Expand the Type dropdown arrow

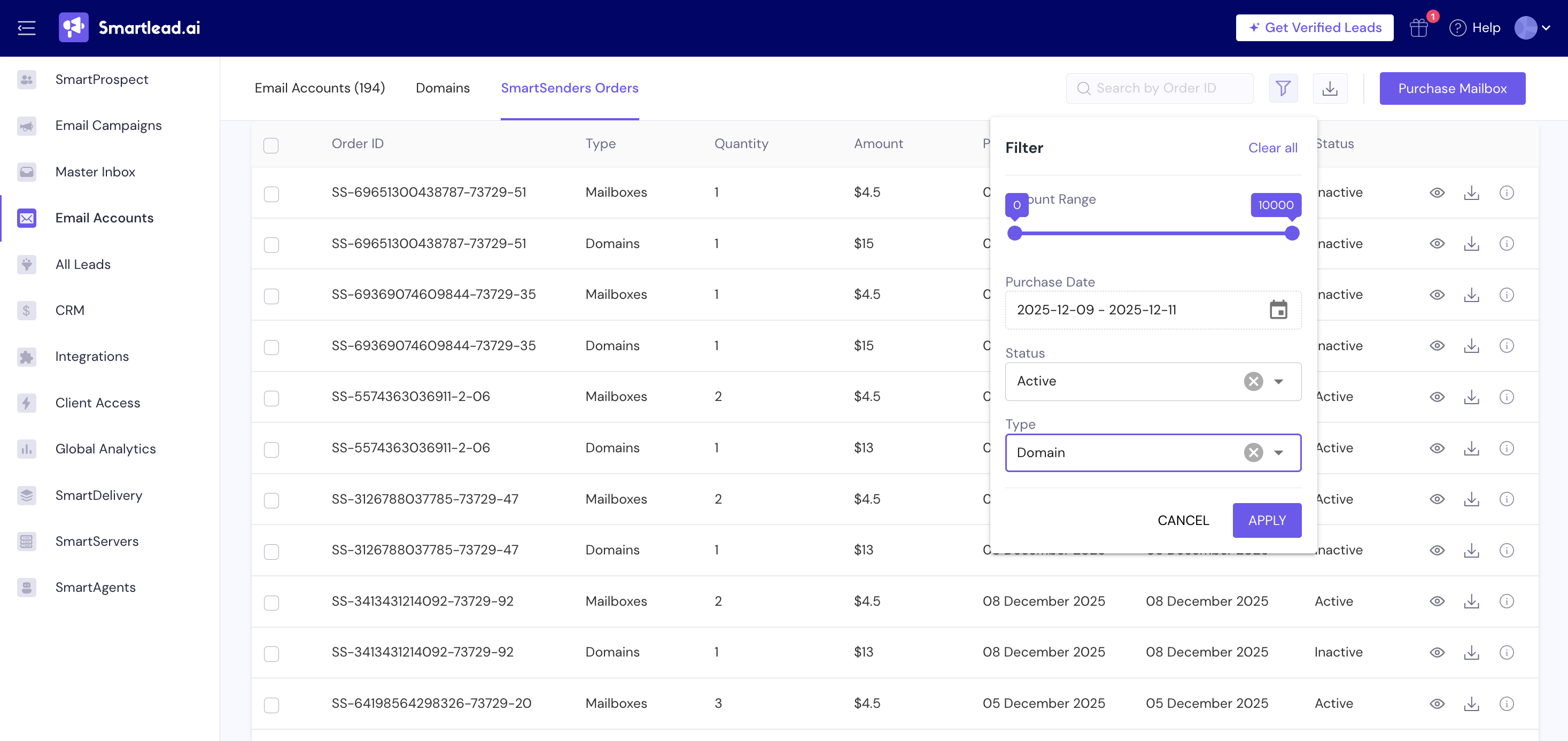(1279, 452)
